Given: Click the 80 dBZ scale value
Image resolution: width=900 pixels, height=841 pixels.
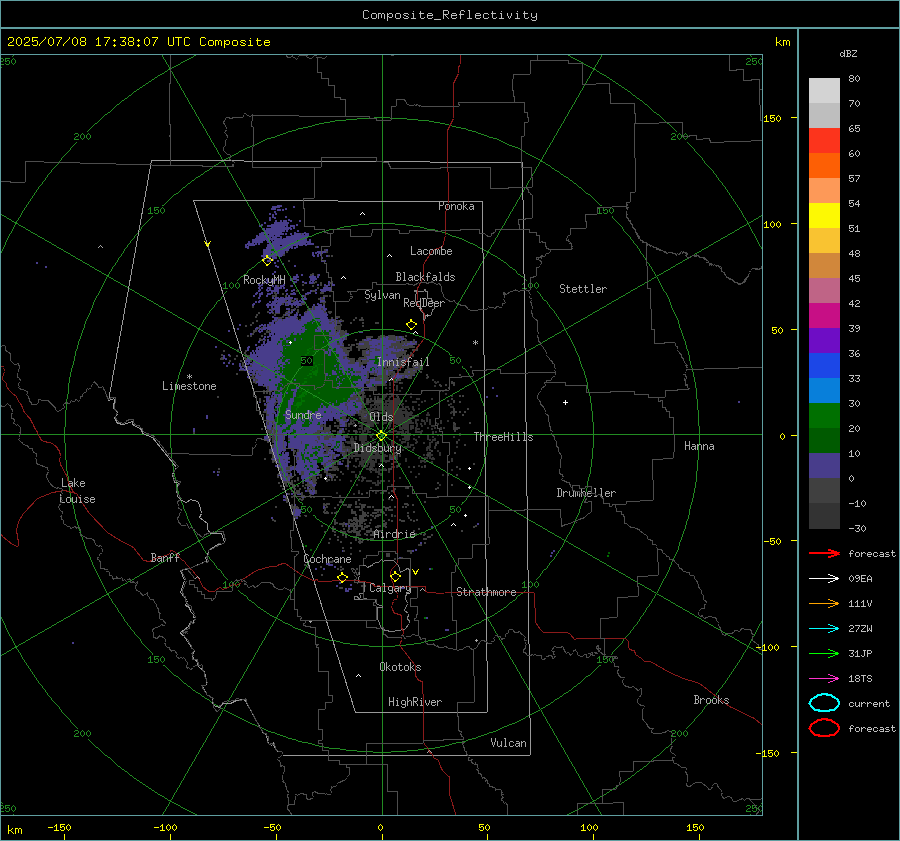Looking at the screenshot, I should [x=854, y=79].
